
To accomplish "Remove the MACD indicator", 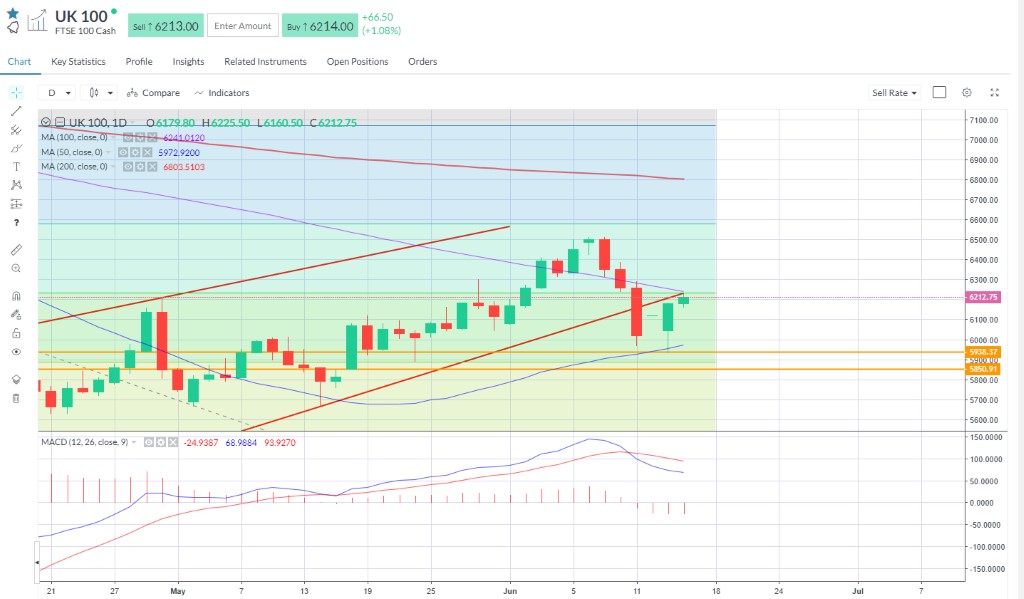I will pyautogui.click(x=173, y=442).
